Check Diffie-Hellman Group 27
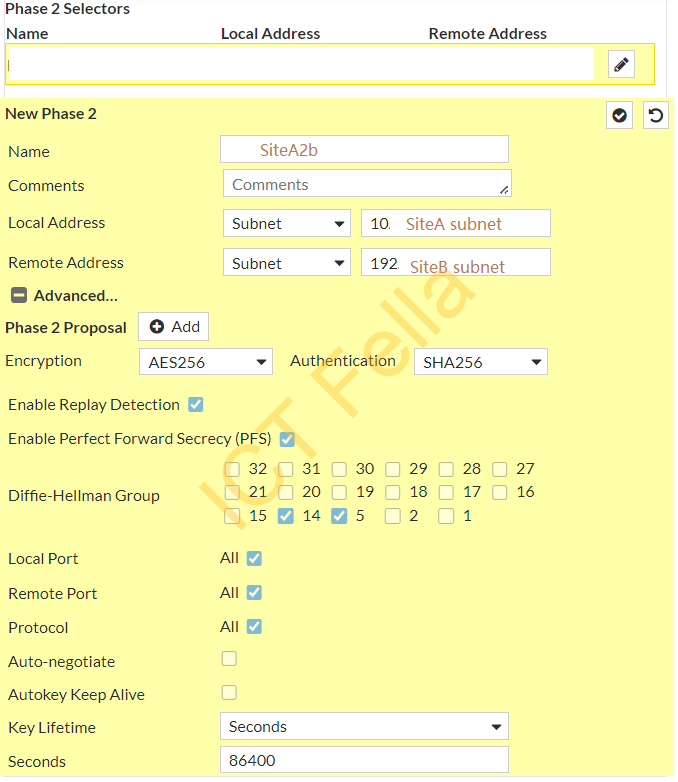678x782 pixels. coord(499,469)
